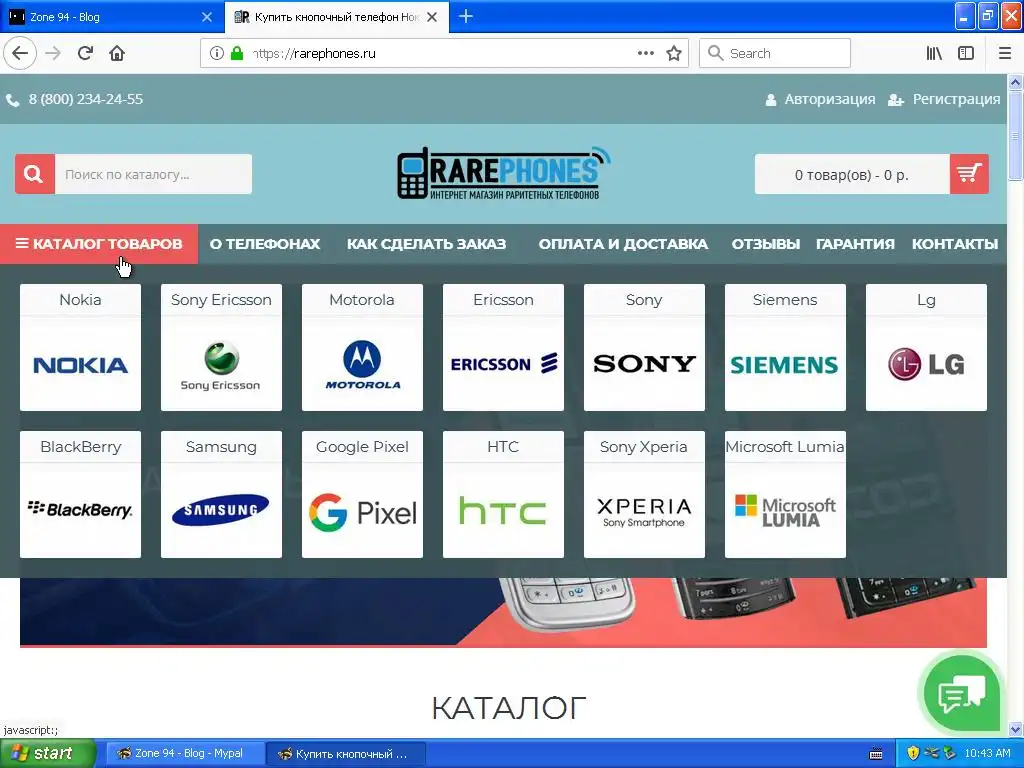Image resolution: width=1024 pixels, height=768 pixels.
Task: Collapse the Каталог товаров dropdown menu
Action: [x=99, y=244]
